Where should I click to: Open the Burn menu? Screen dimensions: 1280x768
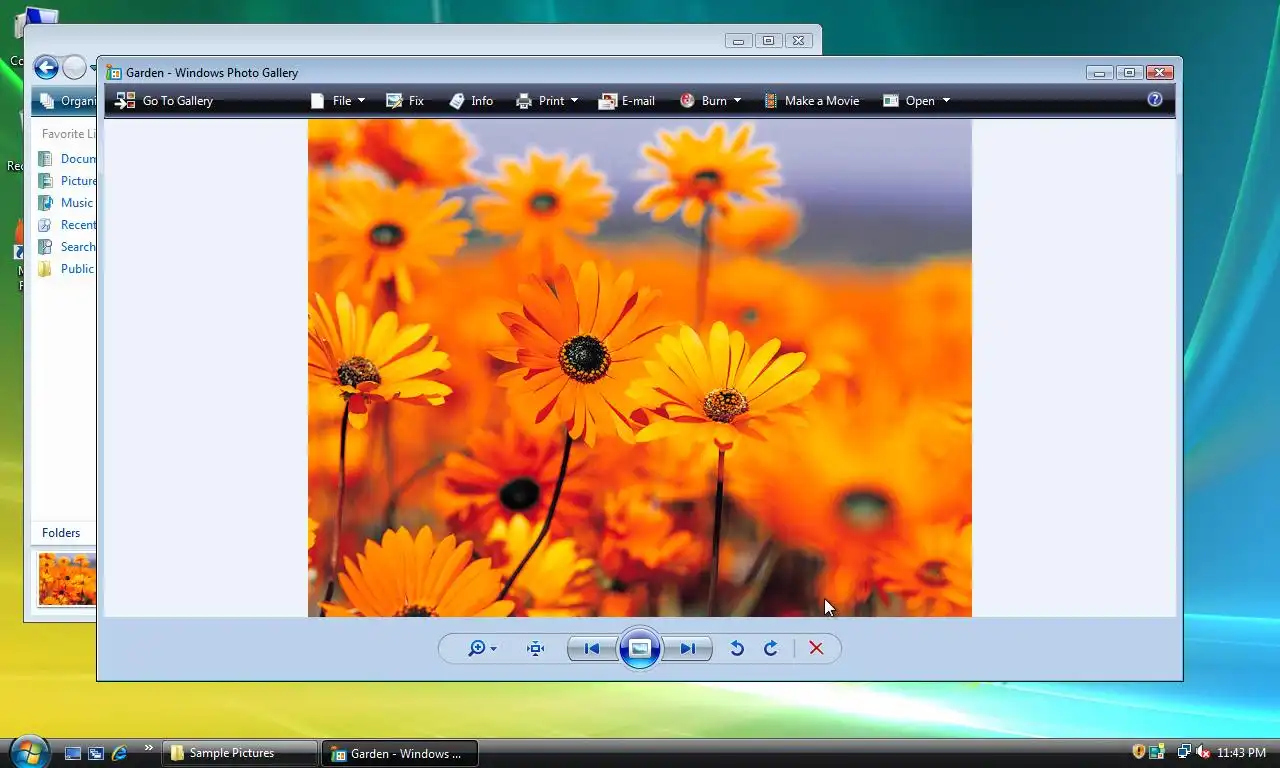click(710, 100)
